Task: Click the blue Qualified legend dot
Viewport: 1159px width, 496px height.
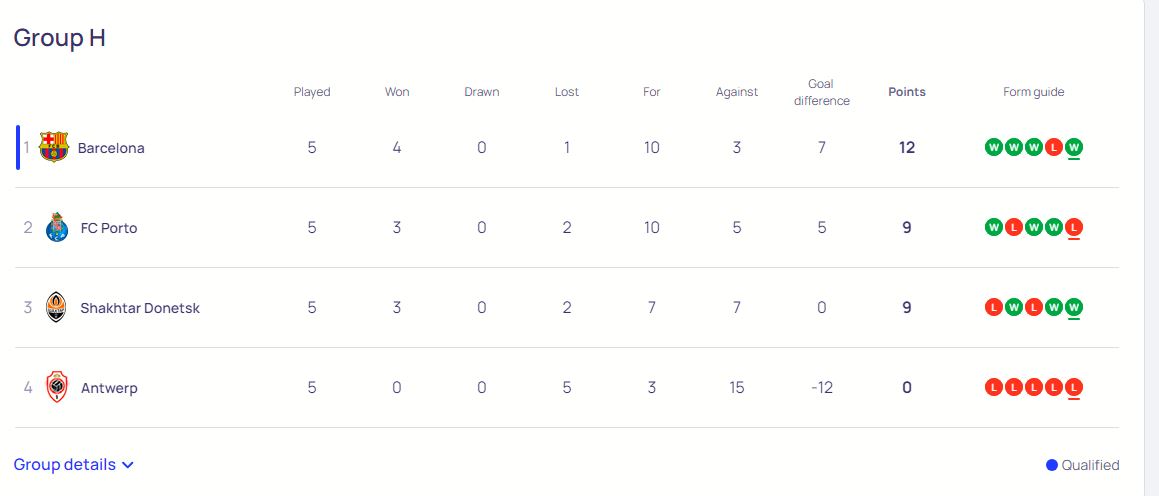Action: pyautogui.click(x=1052, y=465)
